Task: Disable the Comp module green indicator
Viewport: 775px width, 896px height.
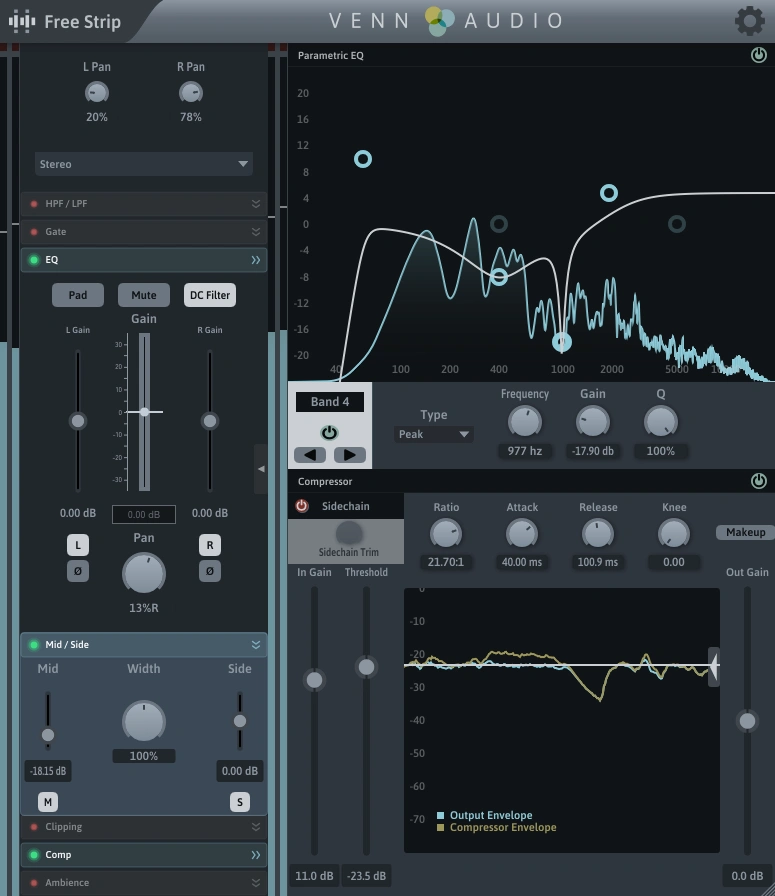Action: point(34,855)
